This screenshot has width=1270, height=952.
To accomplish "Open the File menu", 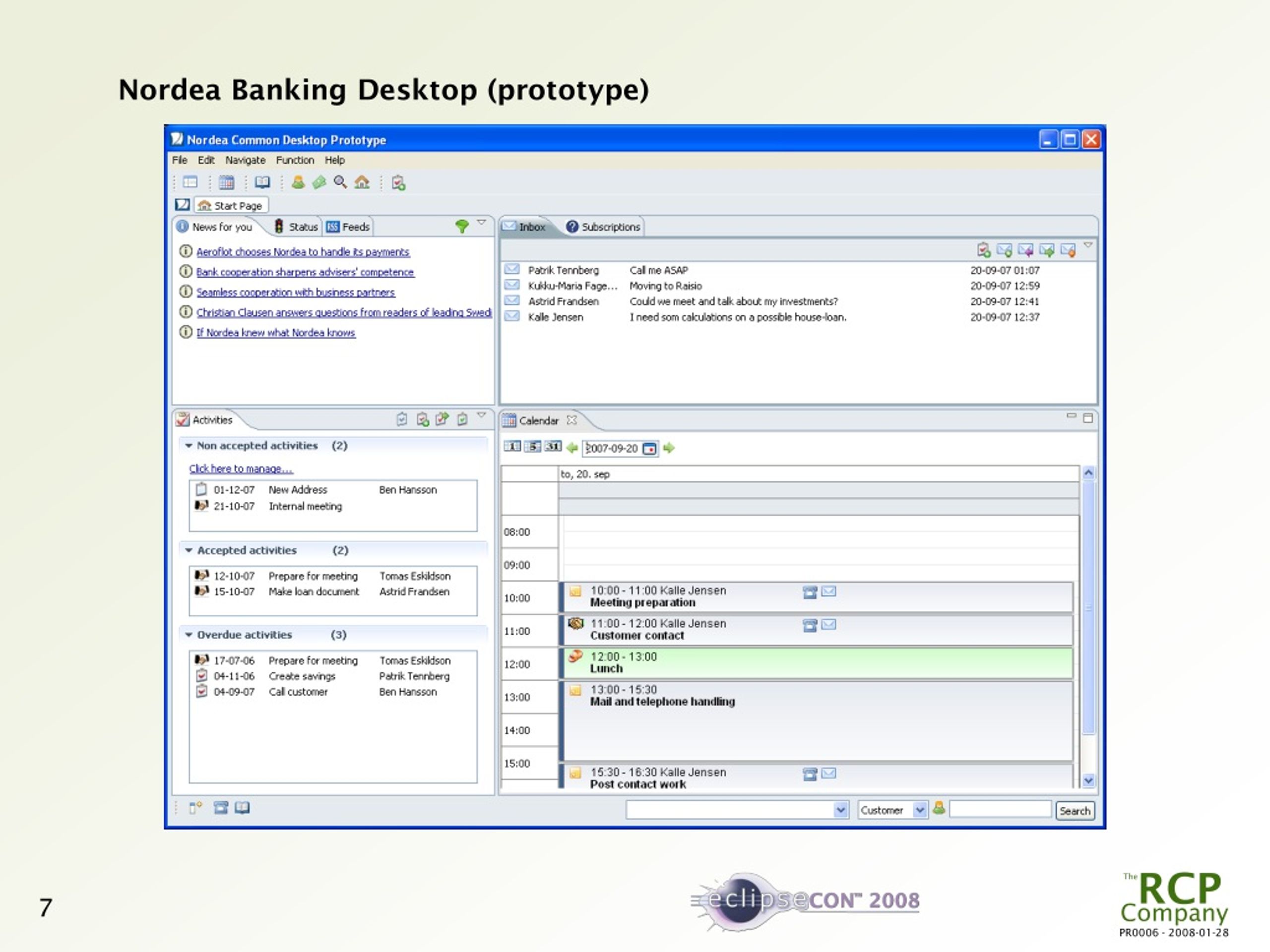I will click(180, 160).
